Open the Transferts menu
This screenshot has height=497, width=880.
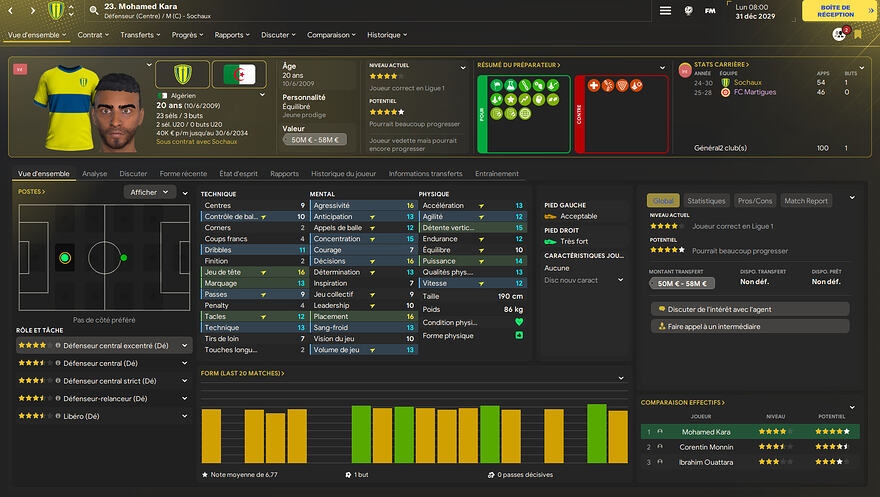141,35
